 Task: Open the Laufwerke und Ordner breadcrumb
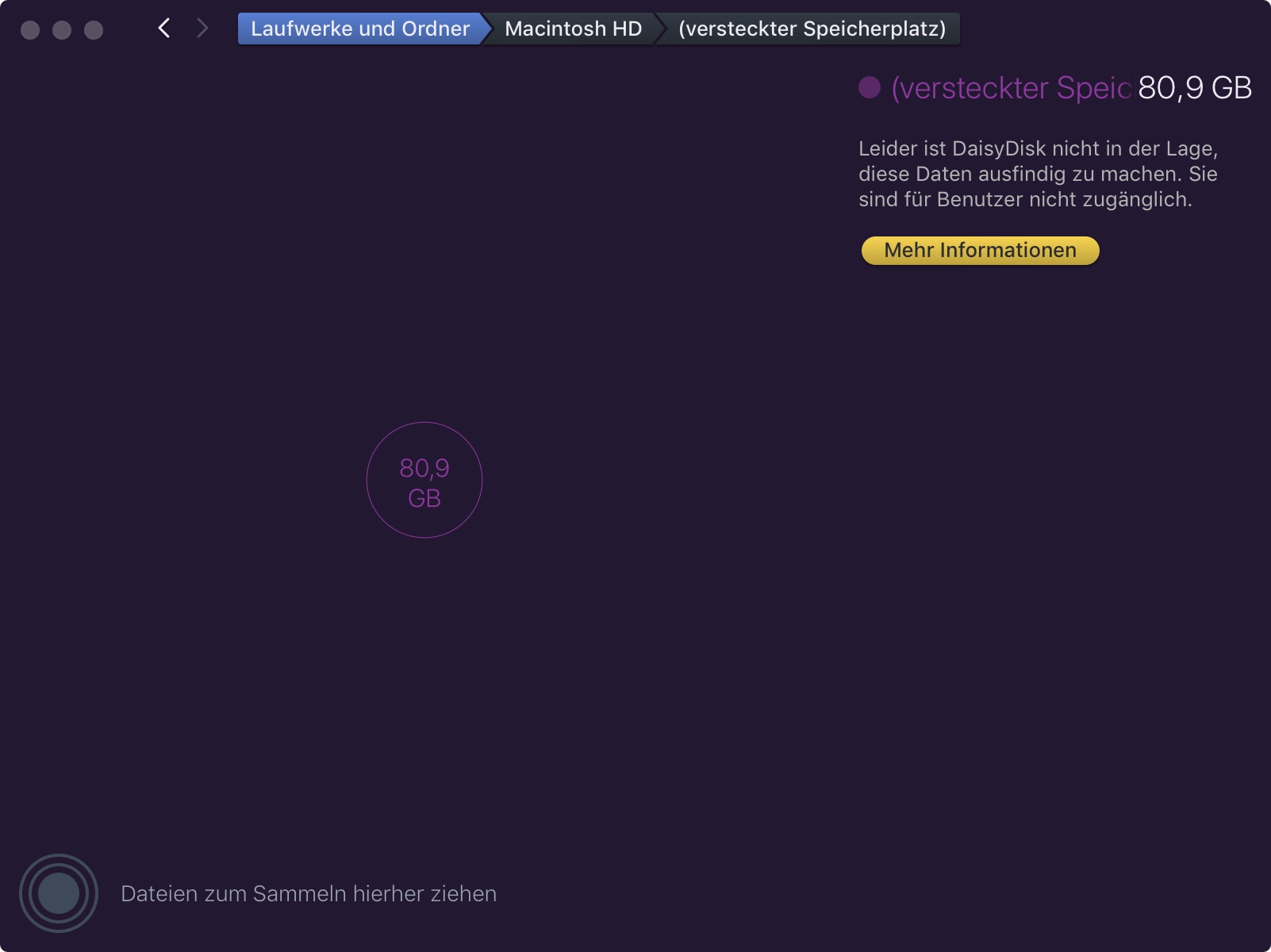pos(360,29)
